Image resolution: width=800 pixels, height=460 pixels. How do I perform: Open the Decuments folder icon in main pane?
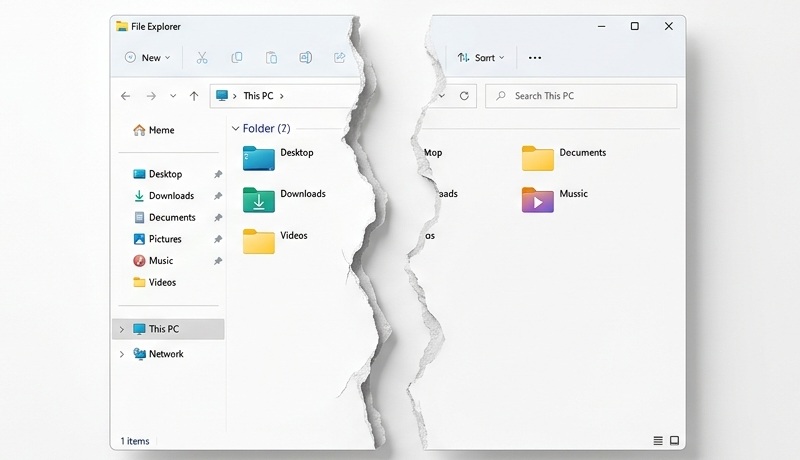coord(538,158)
